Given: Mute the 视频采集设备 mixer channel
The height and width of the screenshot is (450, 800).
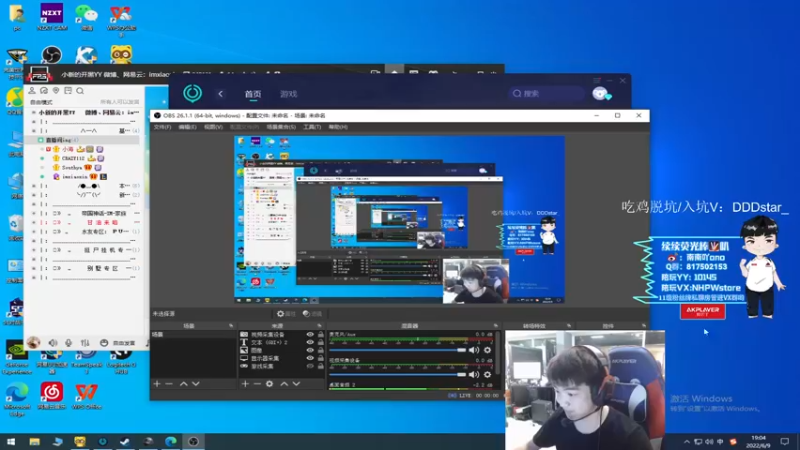Looking at the screenshot, I should pyautogui.click(x=474, y=374).
